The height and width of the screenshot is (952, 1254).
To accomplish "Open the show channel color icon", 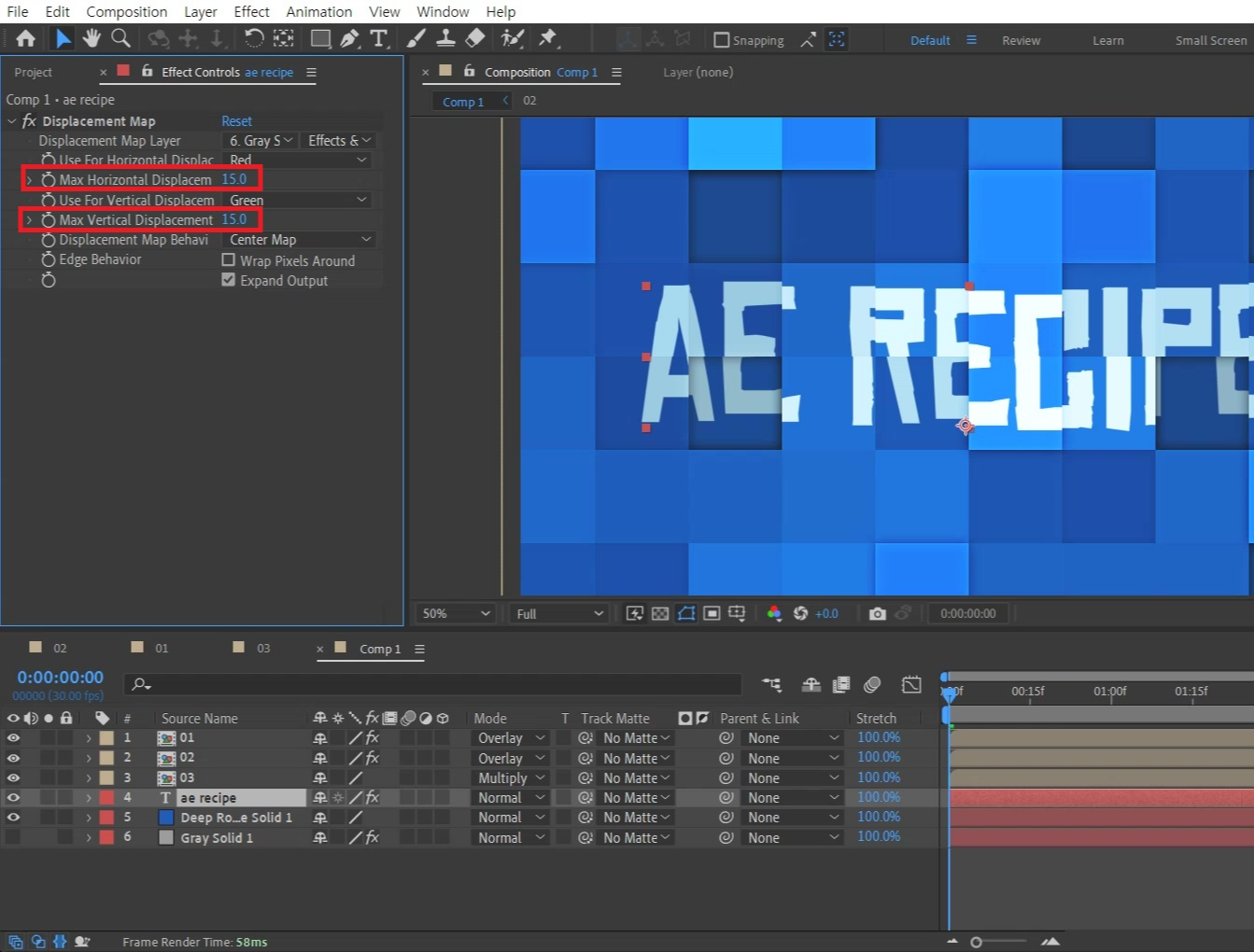I will click(774, 613).
